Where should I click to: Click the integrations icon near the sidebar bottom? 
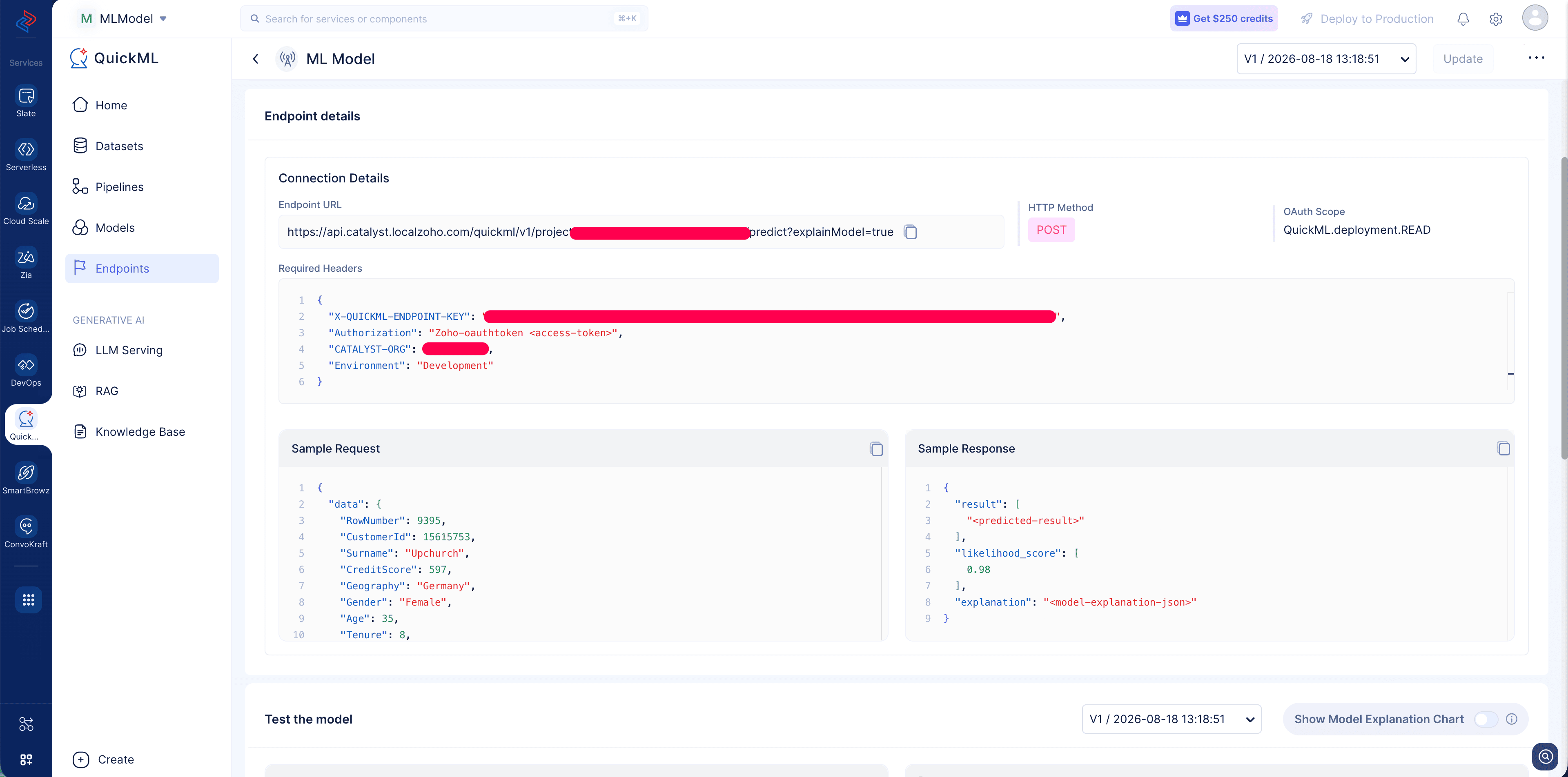26,724
